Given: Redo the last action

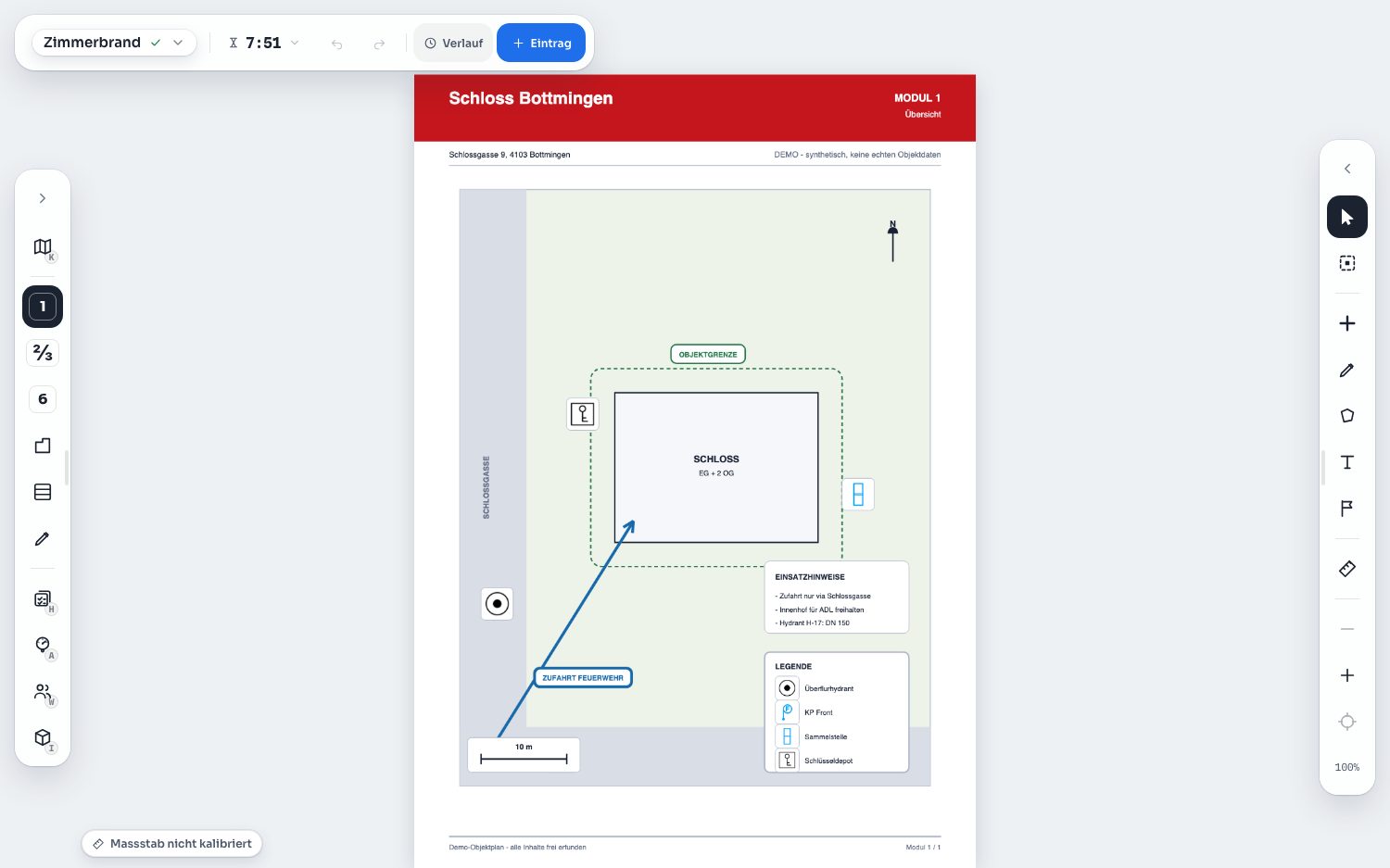Looking at the screenshot, I should click(379, 44).
